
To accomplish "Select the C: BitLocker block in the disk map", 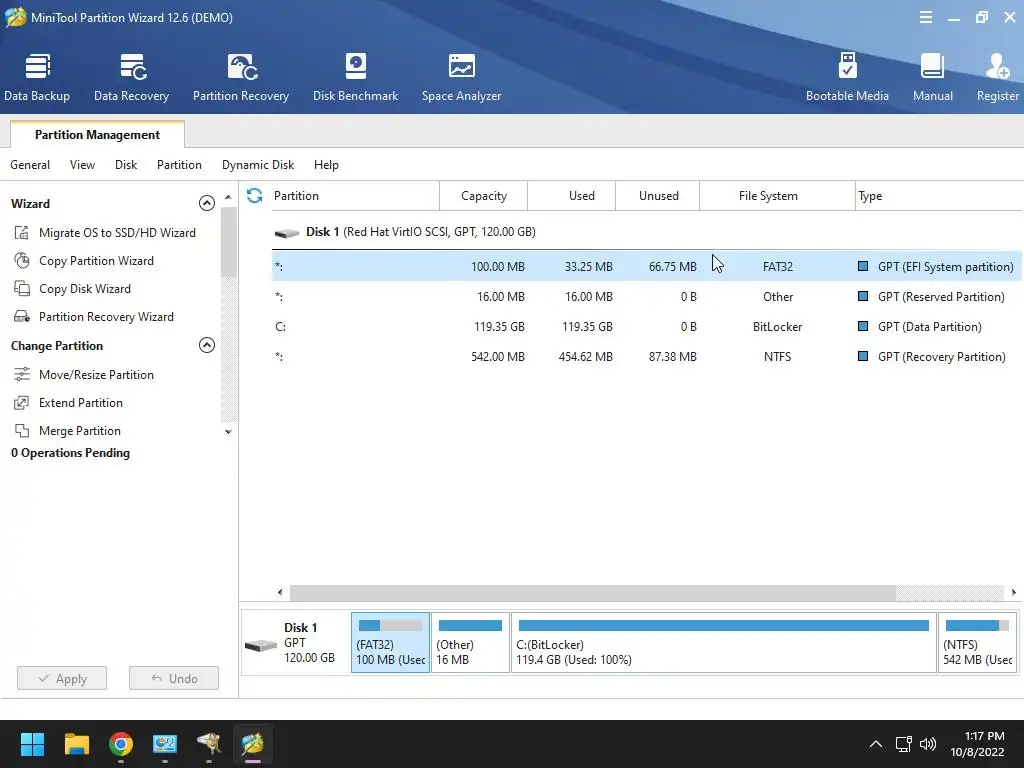I will [x=724, y=643].
